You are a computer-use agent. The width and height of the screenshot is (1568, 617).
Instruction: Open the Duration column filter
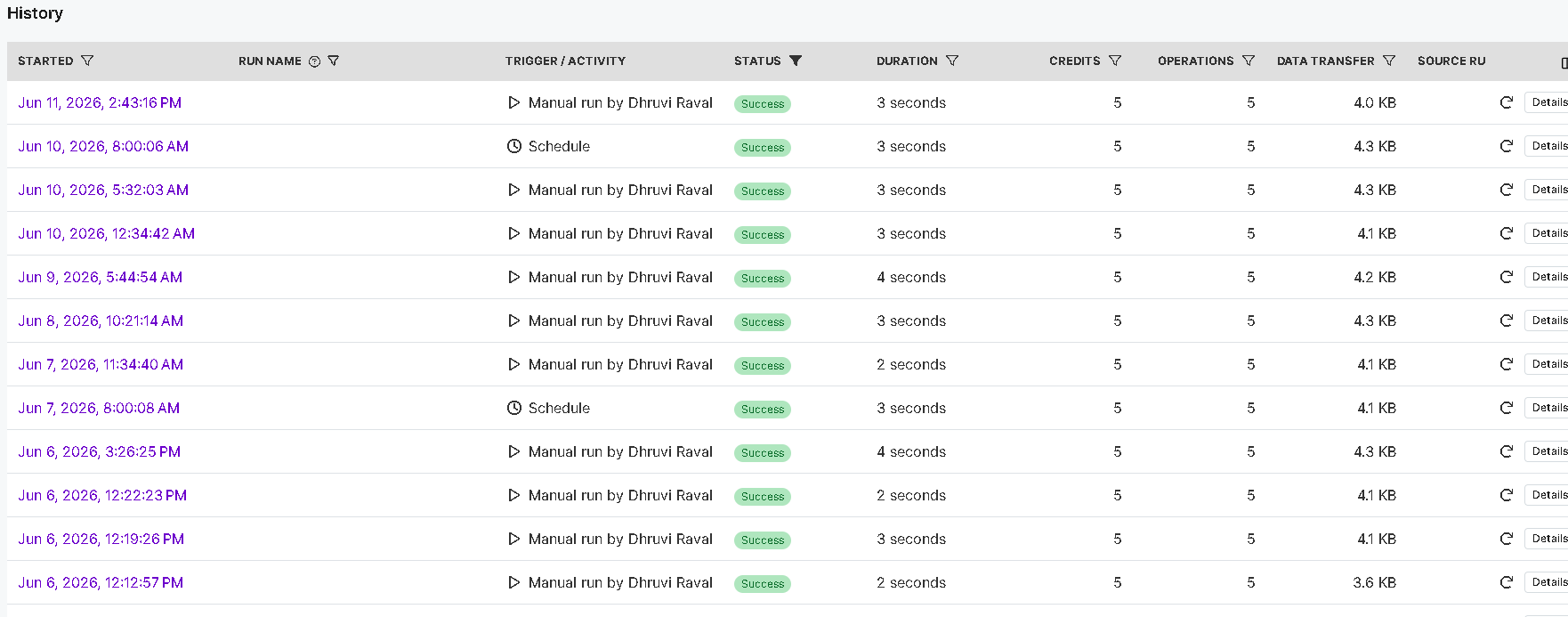tap(952, 61)
